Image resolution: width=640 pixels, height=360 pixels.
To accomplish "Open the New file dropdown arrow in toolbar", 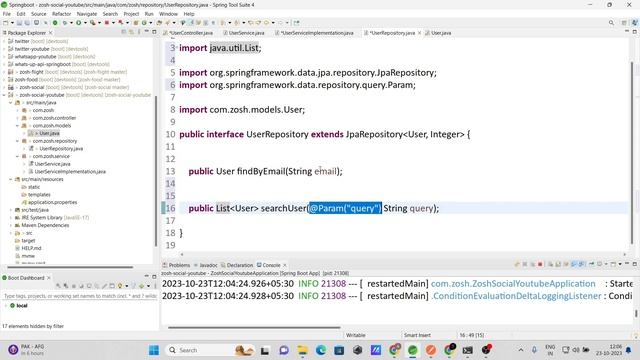I will point(12,23).
